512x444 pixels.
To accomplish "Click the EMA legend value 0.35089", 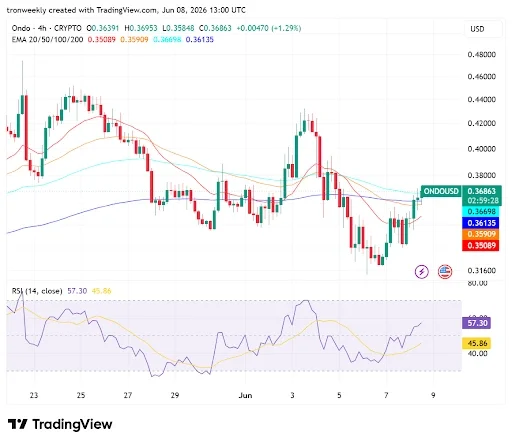I will [101, 40].
